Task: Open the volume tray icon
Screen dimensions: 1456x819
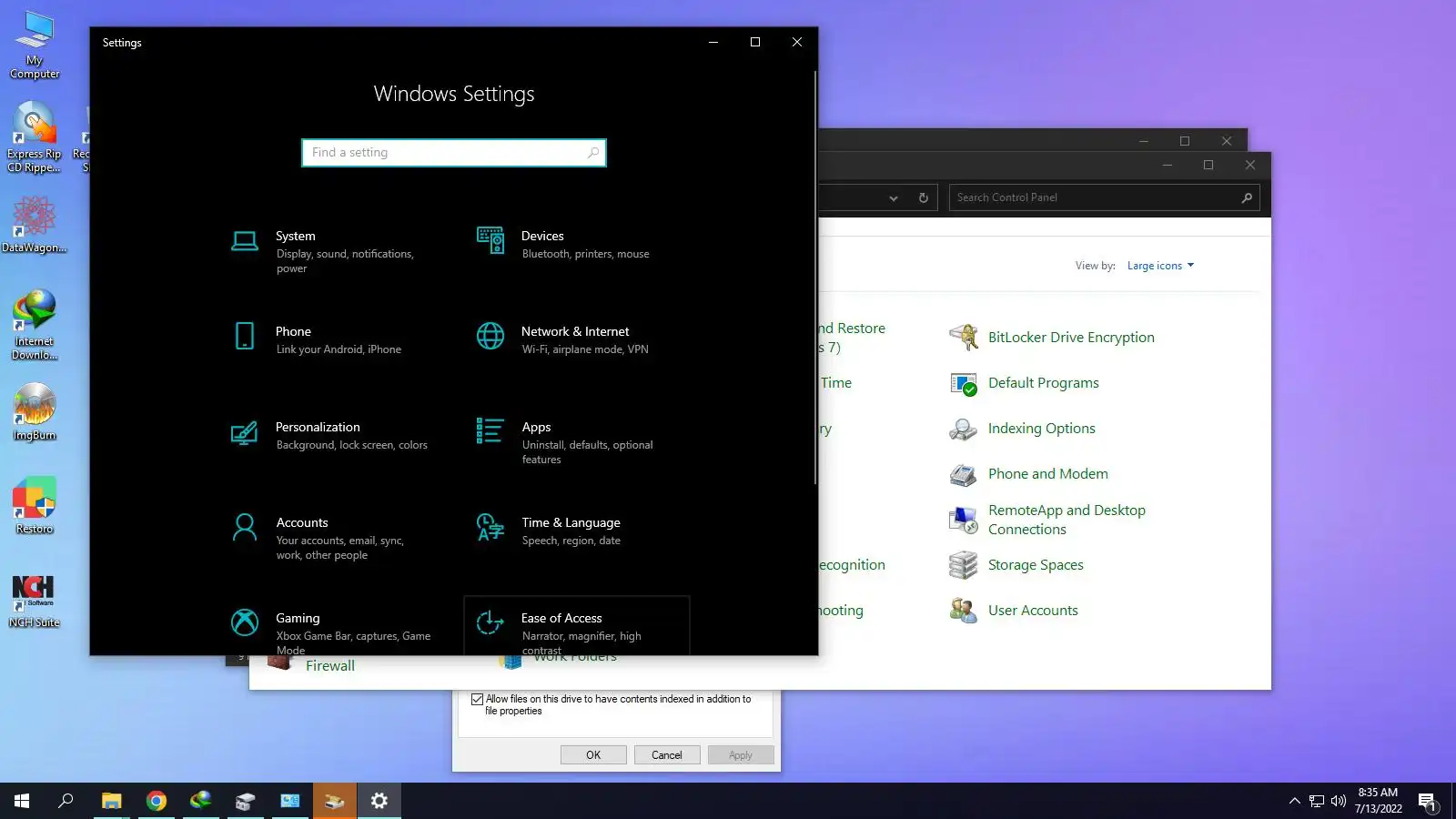Action: [1339, 801]
